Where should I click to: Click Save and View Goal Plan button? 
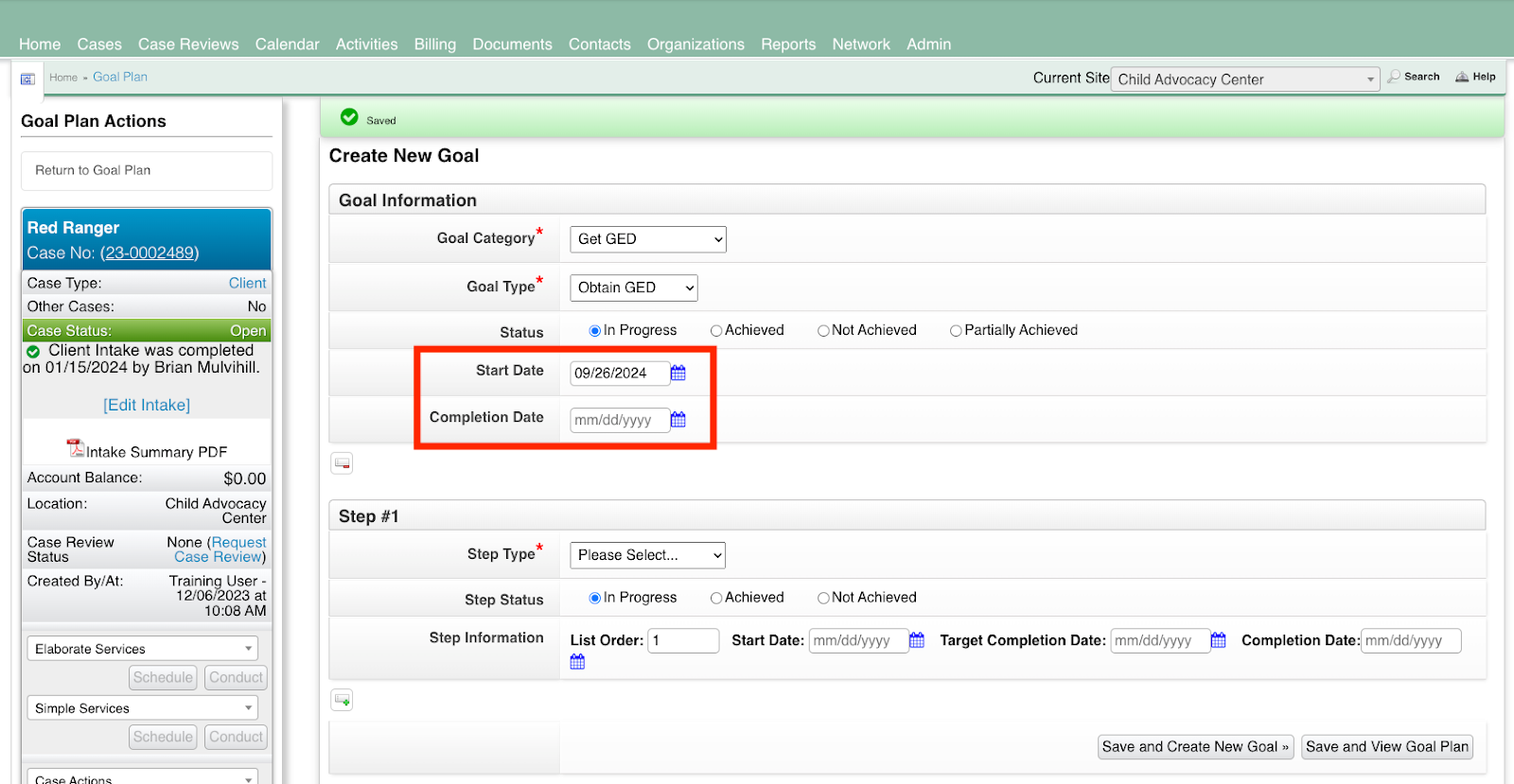(1387, 747)
